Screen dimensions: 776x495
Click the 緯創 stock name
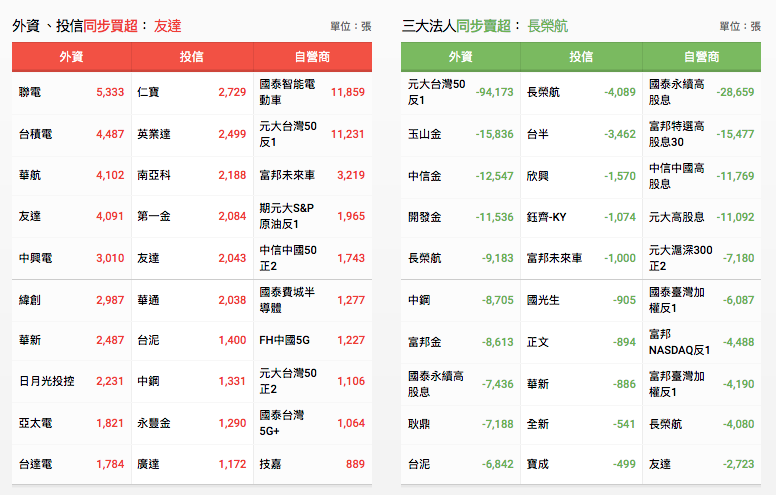pyautogui.click(x=30, y=300)
